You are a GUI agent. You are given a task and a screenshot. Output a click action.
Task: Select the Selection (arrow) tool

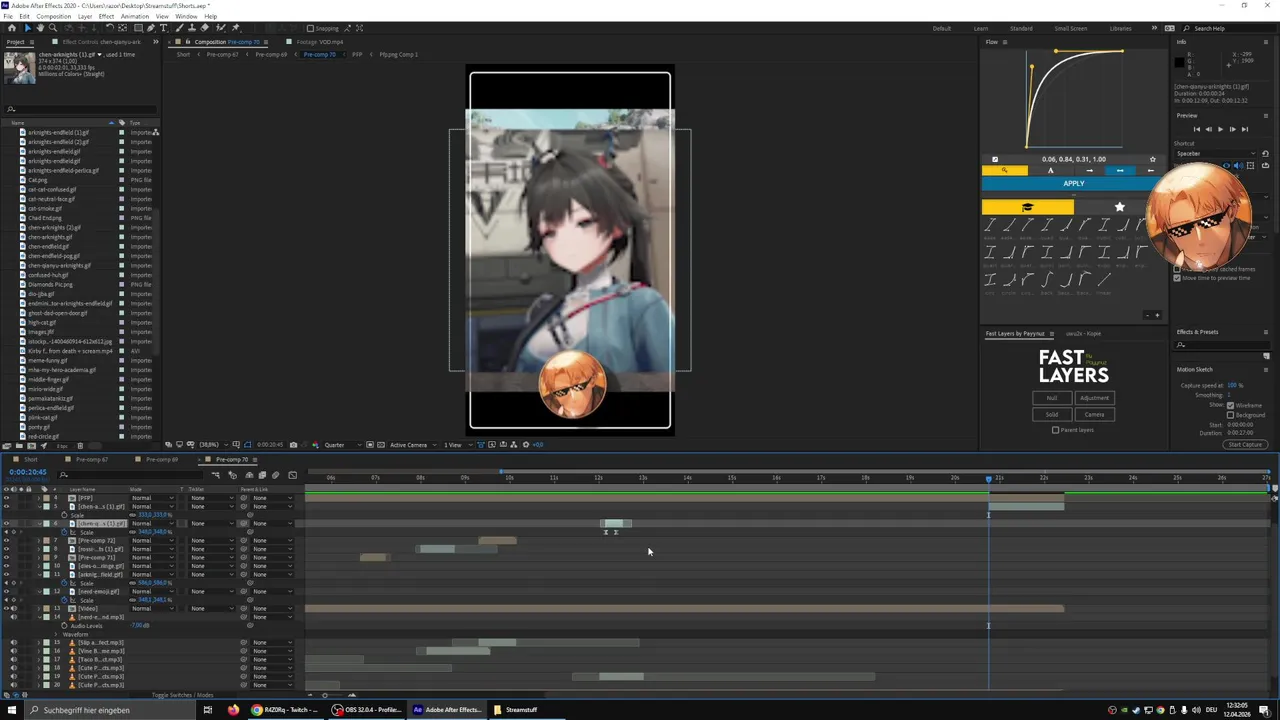(28, 28)
